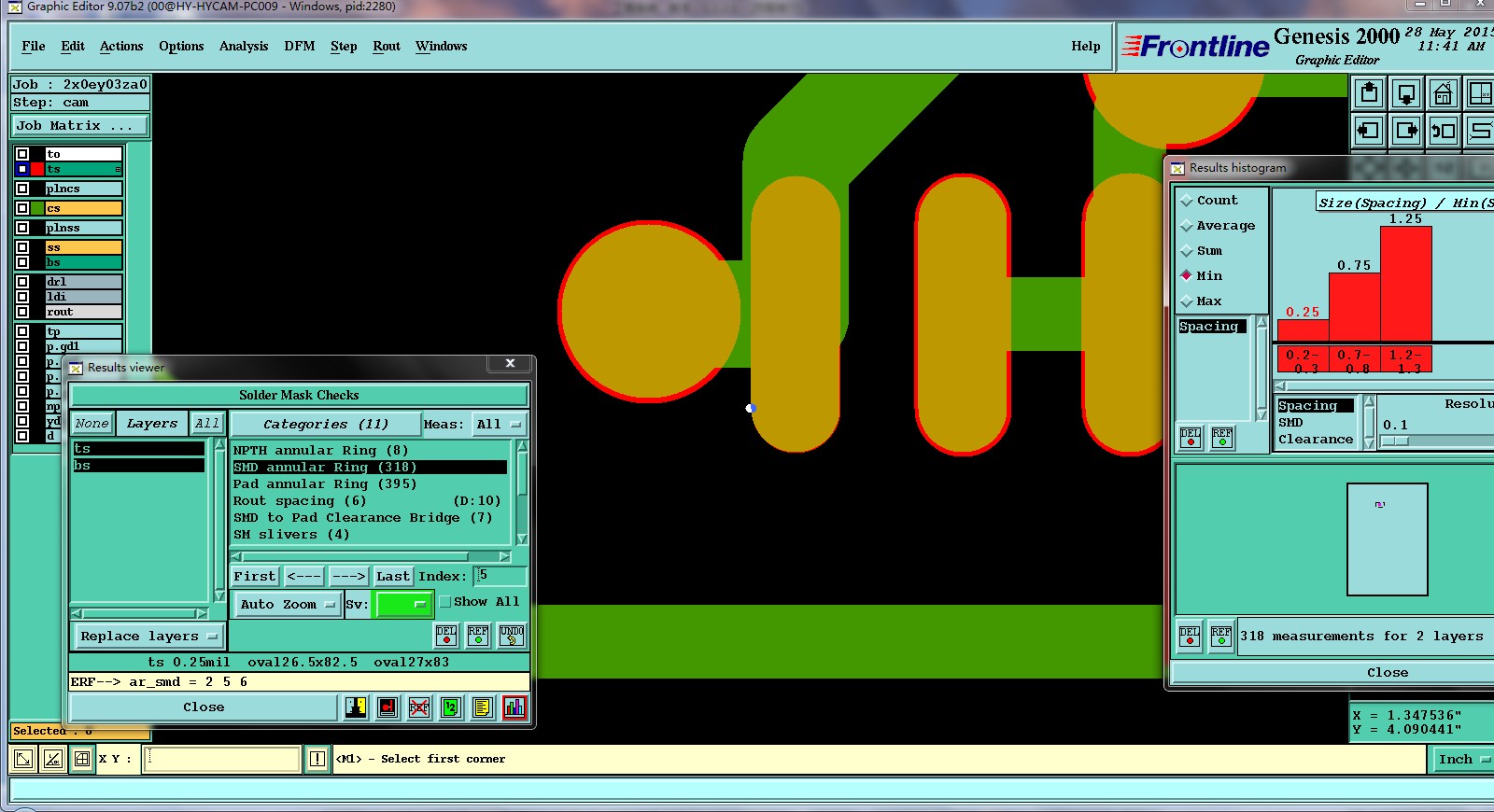1494x812 pixels.
Task: Open Actions menu
Action: 121,46
